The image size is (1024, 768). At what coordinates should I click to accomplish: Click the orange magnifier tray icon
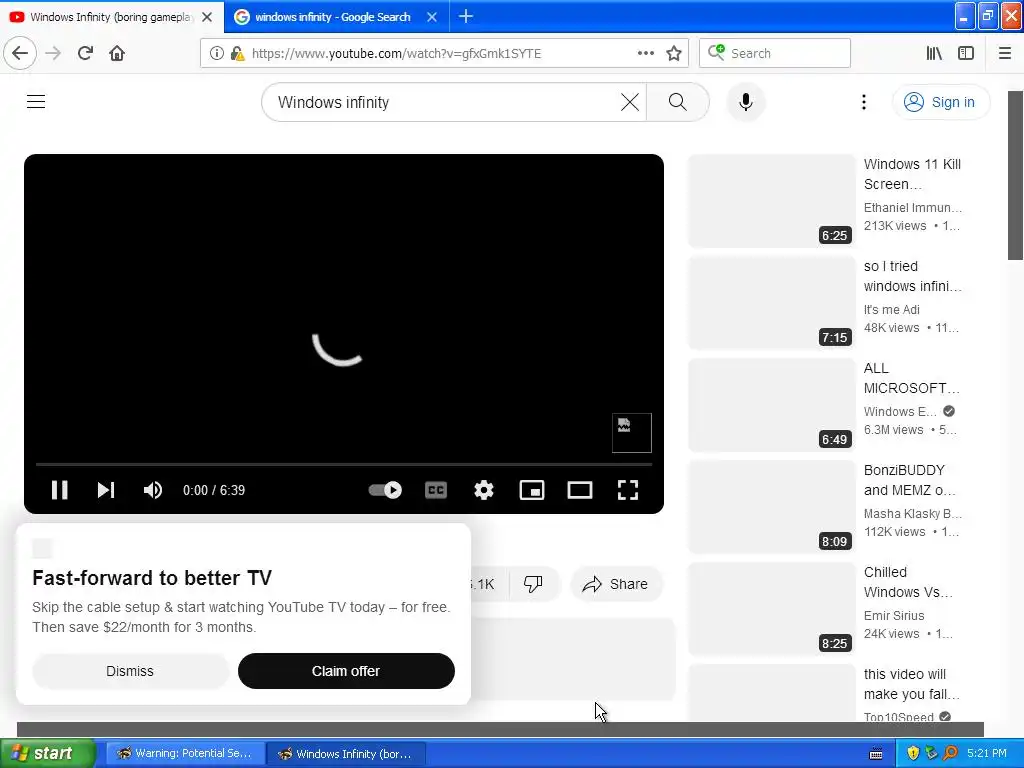point(950,753)
